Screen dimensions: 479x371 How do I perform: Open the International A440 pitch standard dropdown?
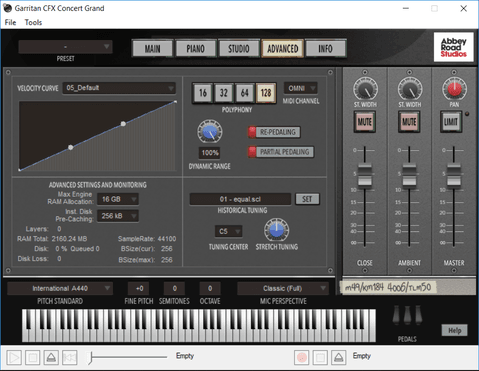tap(60, 288)
